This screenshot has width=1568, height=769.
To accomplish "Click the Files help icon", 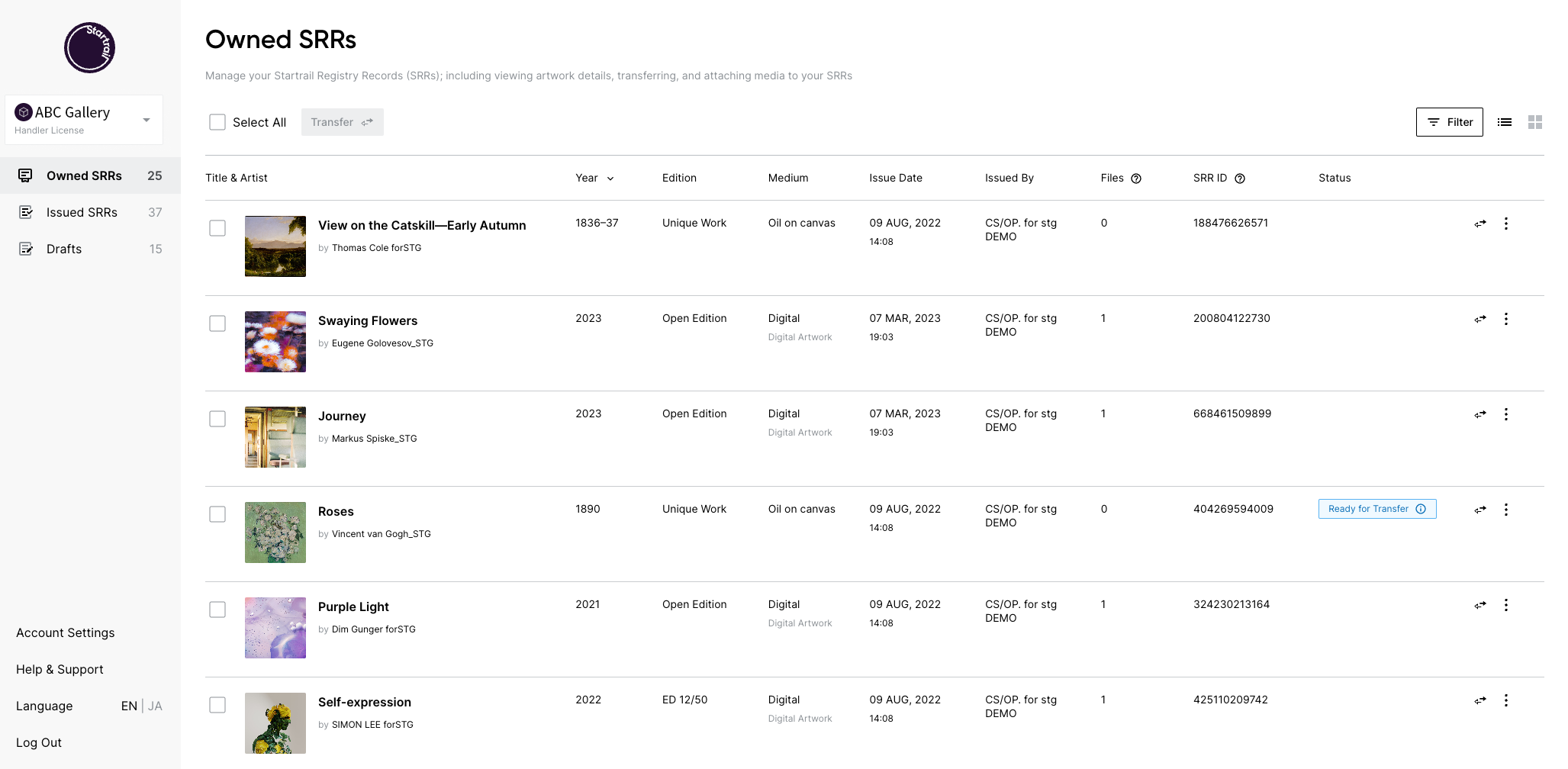I will tap(1136, 179).
